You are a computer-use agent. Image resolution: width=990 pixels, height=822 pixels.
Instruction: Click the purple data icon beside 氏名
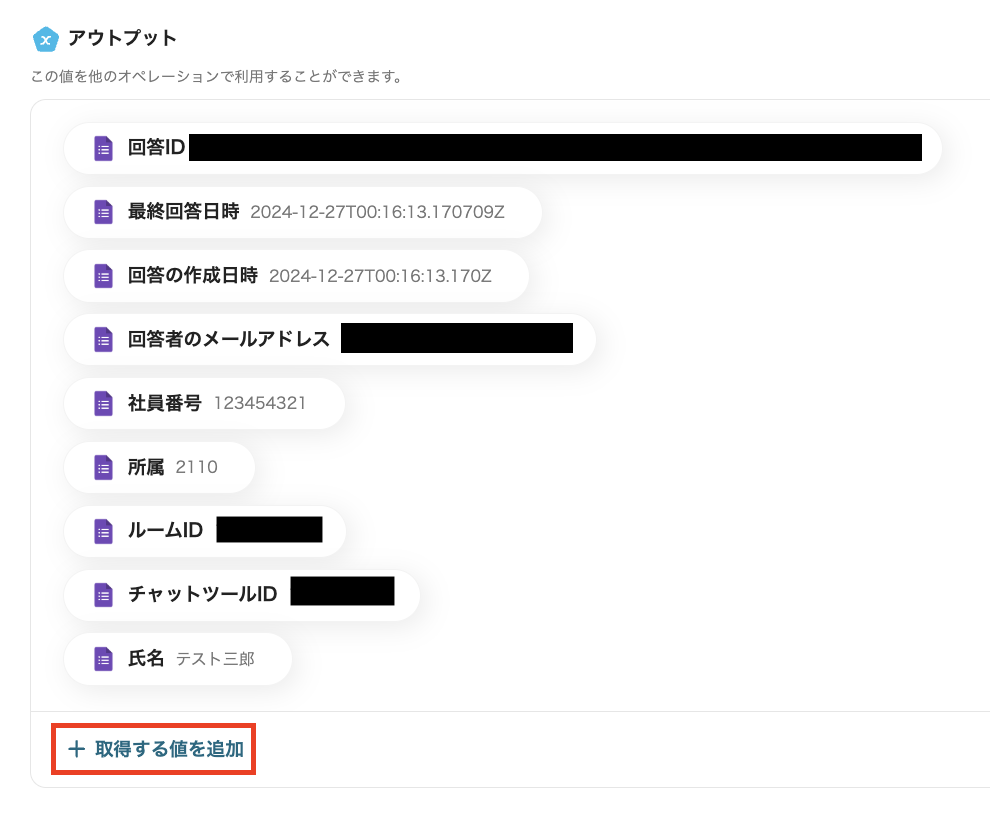[x=102, y=658]
